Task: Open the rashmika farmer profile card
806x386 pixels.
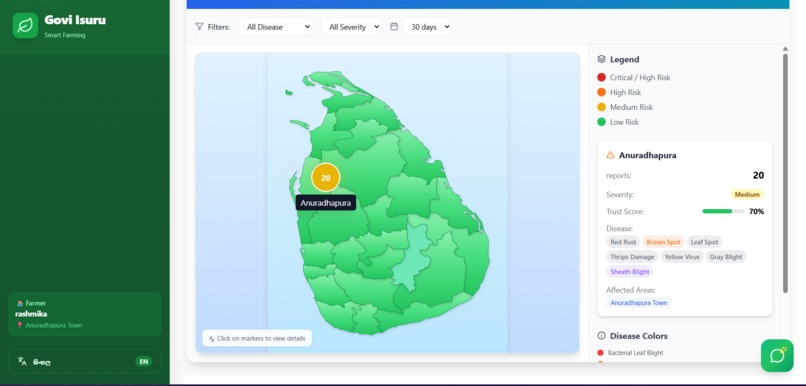Action: click(85, 314)
